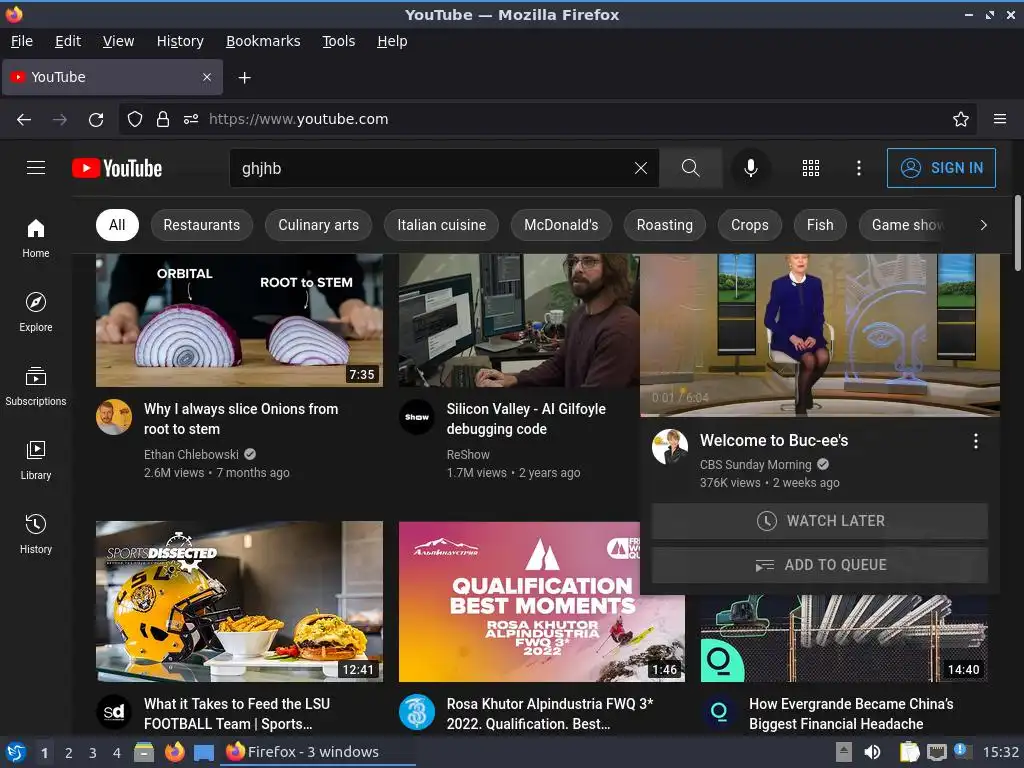This screenshot has width=1024, height=768.
Task: Select the McDonald's filter chip
Action: click(x=561, y=225)
